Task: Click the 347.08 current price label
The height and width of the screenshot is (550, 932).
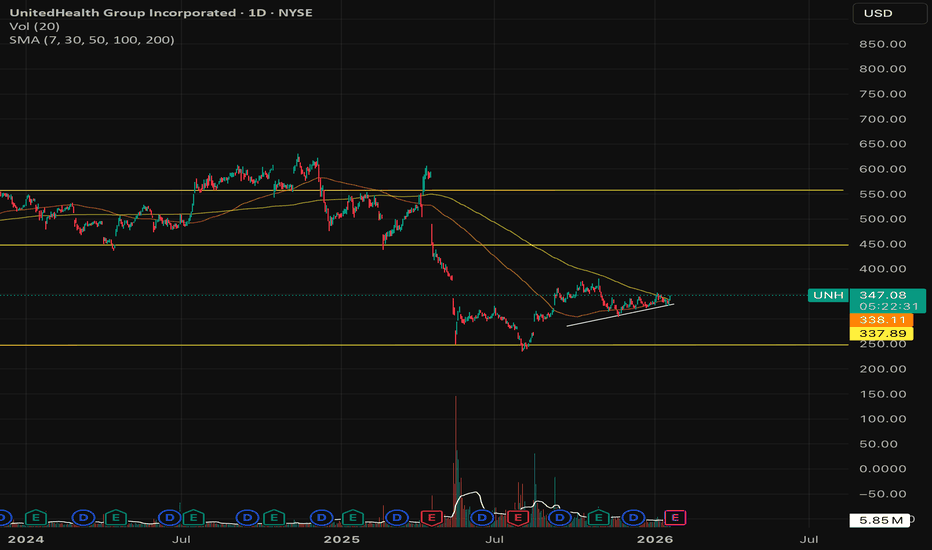Action: [884, 295]
